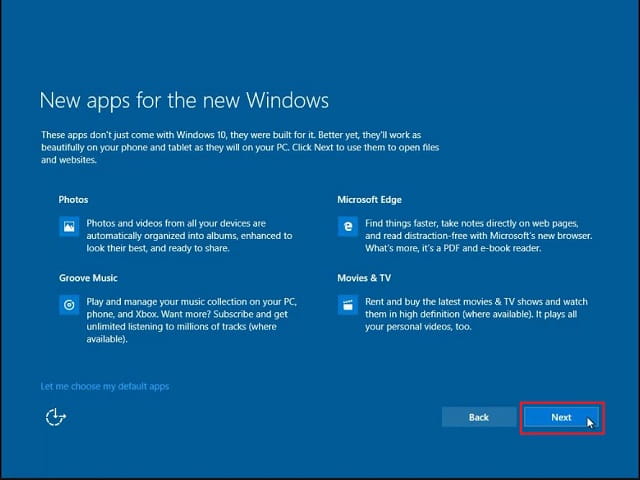Viewport: 640px width, 480px height.
Task: Go back with the Back button
Action: click(x=479, y=417)
